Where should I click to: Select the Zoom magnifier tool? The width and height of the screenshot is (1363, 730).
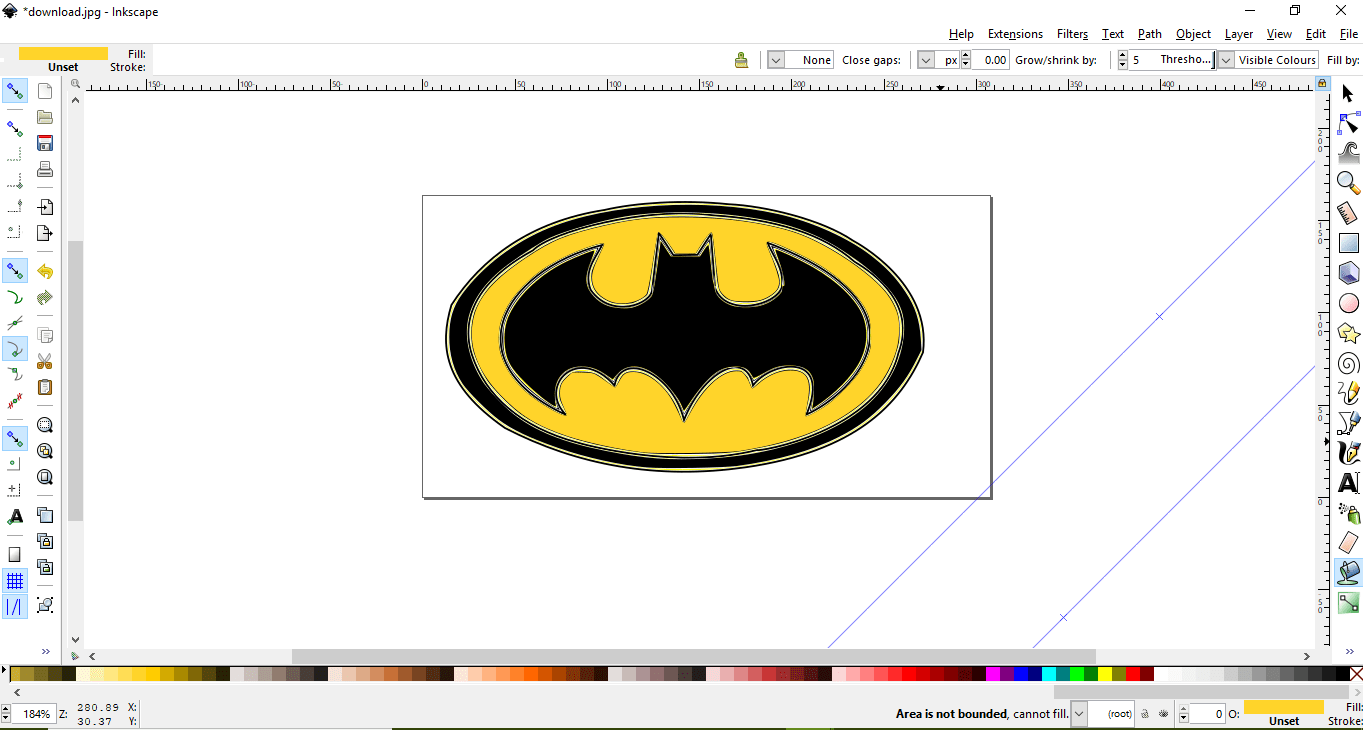(x=1348, y=183)
